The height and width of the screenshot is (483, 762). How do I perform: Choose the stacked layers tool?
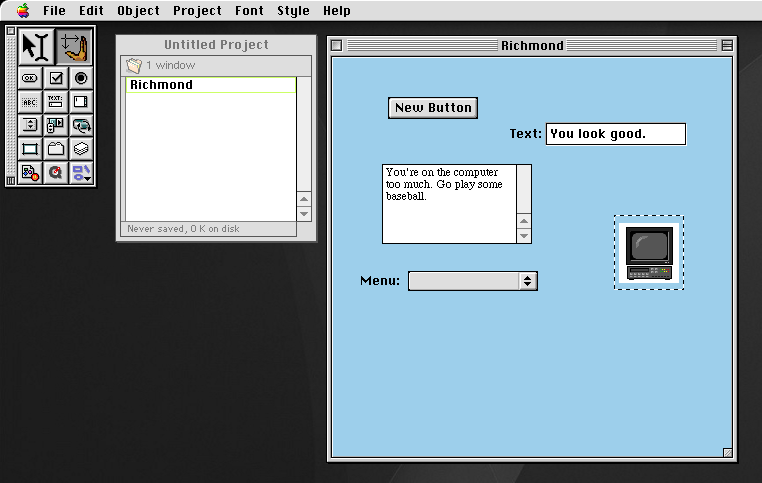pos(81,149)
